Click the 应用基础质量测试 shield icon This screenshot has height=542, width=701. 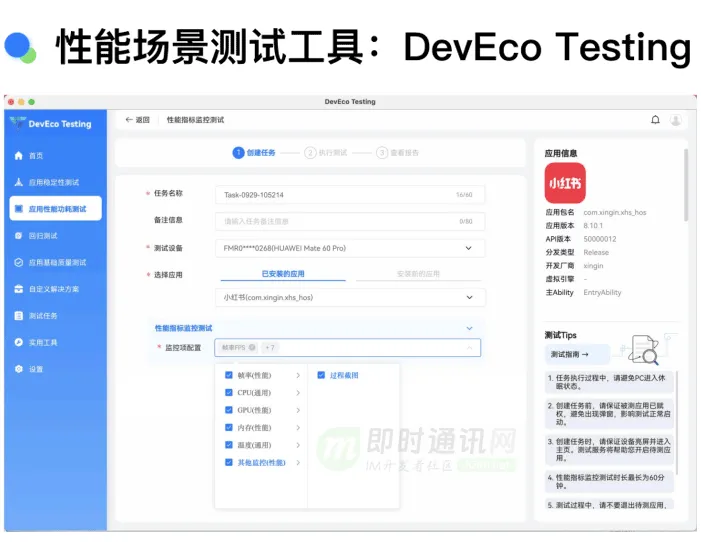point(18,263)
